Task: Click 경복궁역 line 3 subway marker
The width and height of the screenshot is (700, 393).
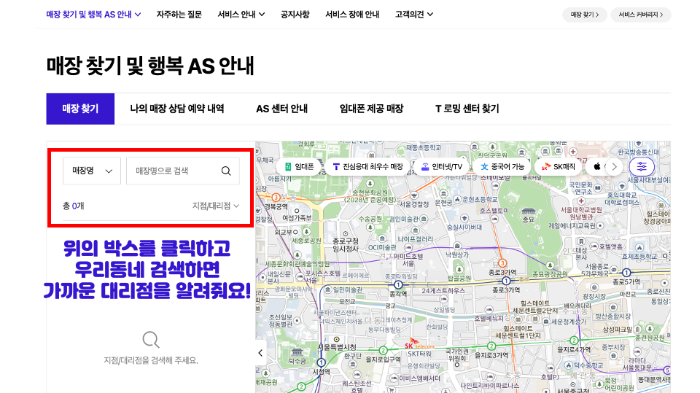Action: click(x=276, y=197)
